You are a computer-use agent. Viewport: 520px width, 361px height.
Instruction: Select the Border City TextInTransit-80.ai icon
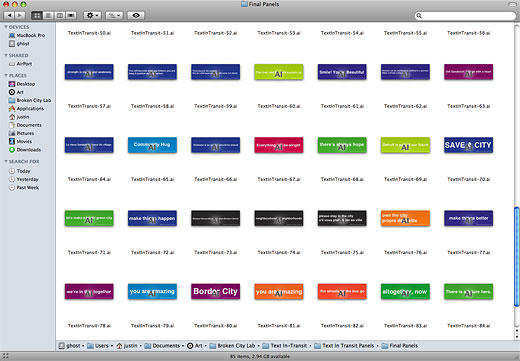[x=215, y=291]
